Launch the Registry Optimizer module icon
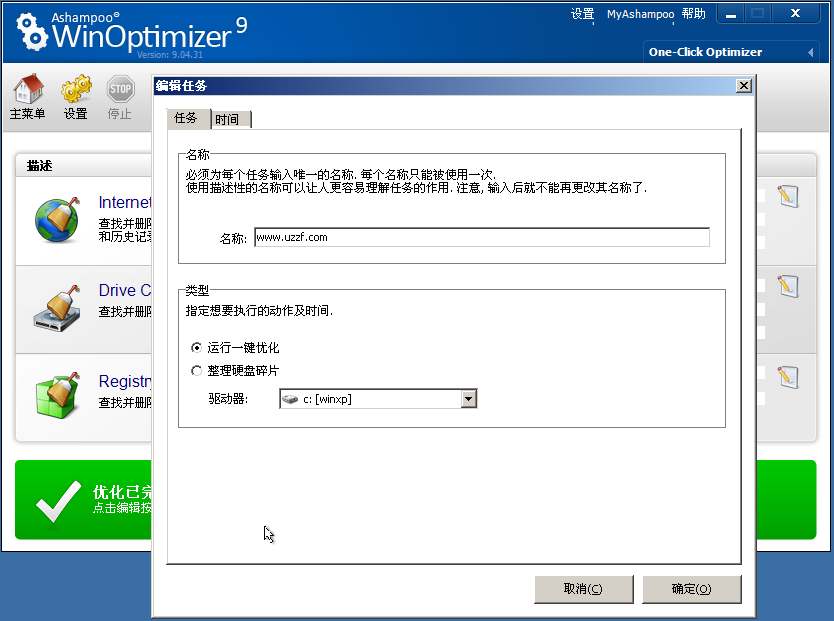 (57, 400)
